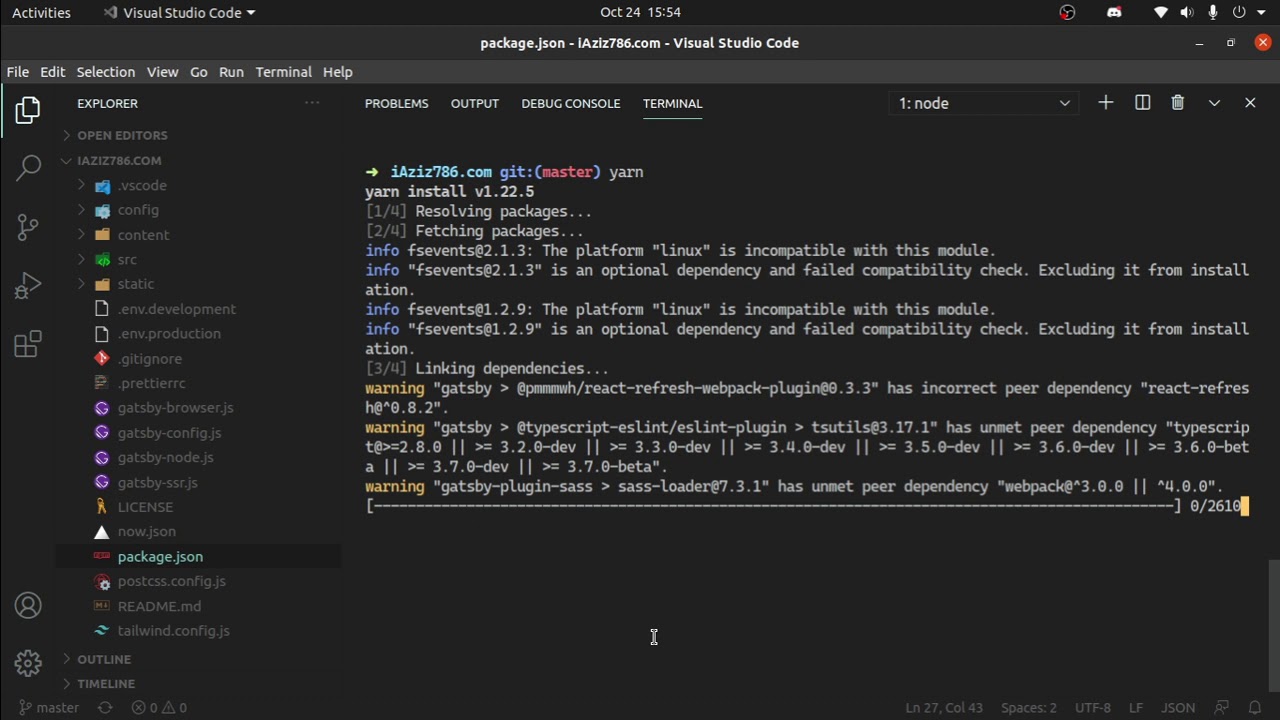Open the feedback icon in status bar
The image size is (1280, 720).
pos(1220,707)
